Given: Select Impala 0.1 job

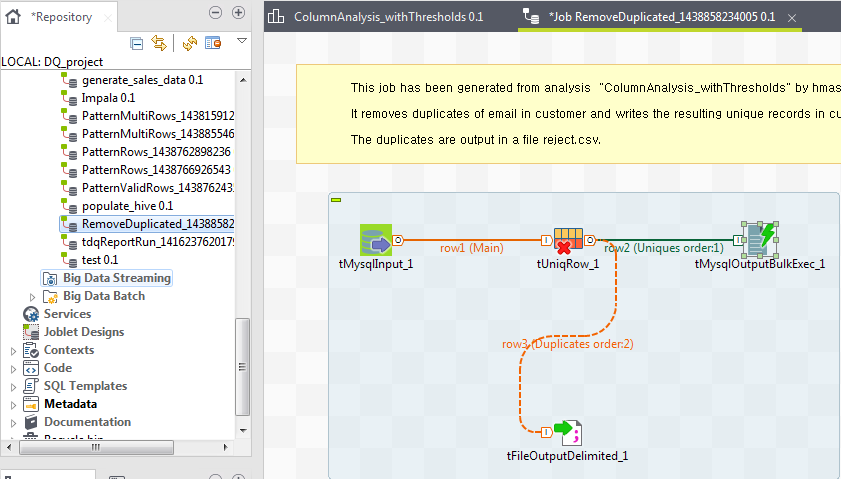Looking at the screenshot, I should 108,98.
